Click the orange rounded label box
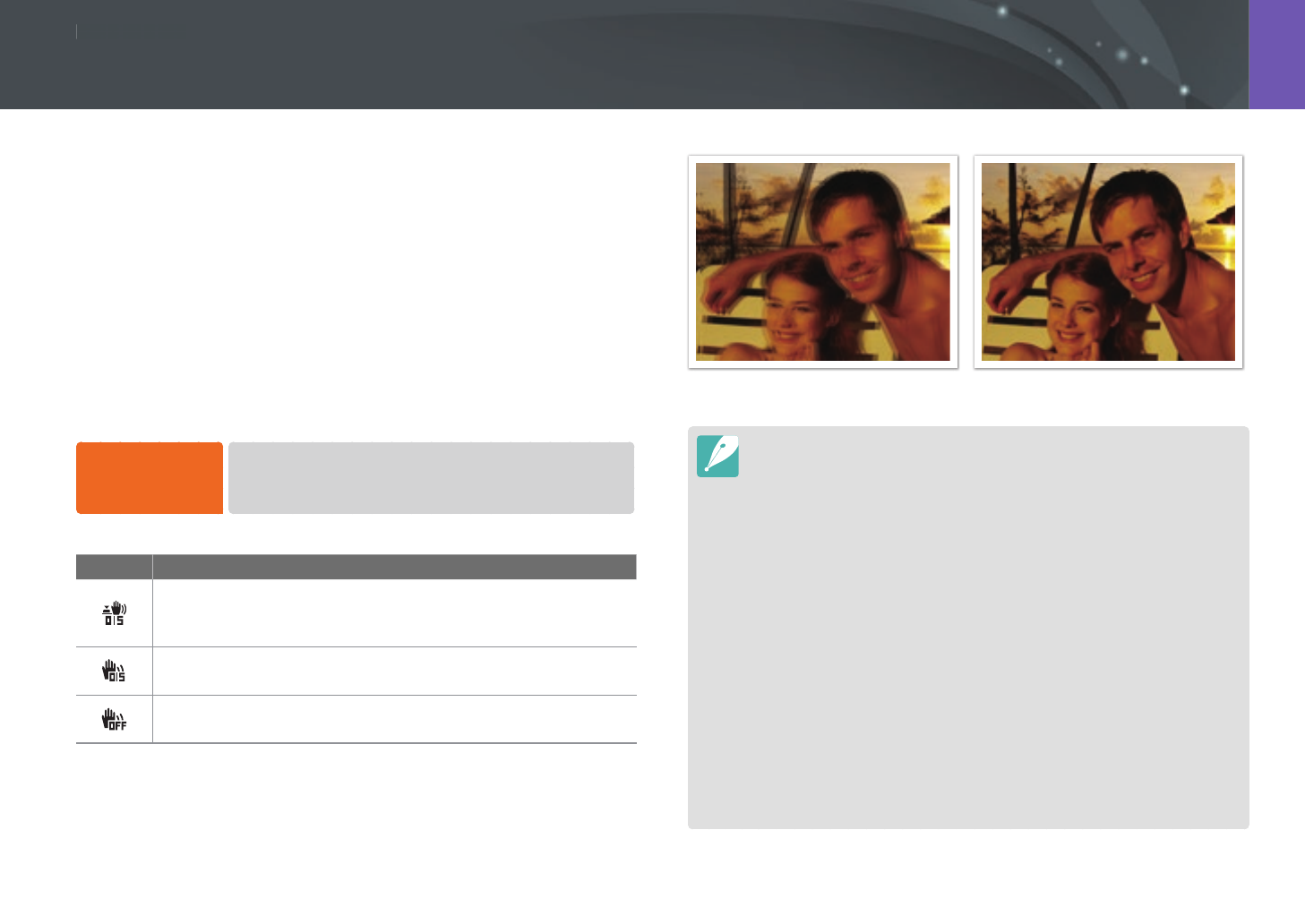 coord(150,478)
